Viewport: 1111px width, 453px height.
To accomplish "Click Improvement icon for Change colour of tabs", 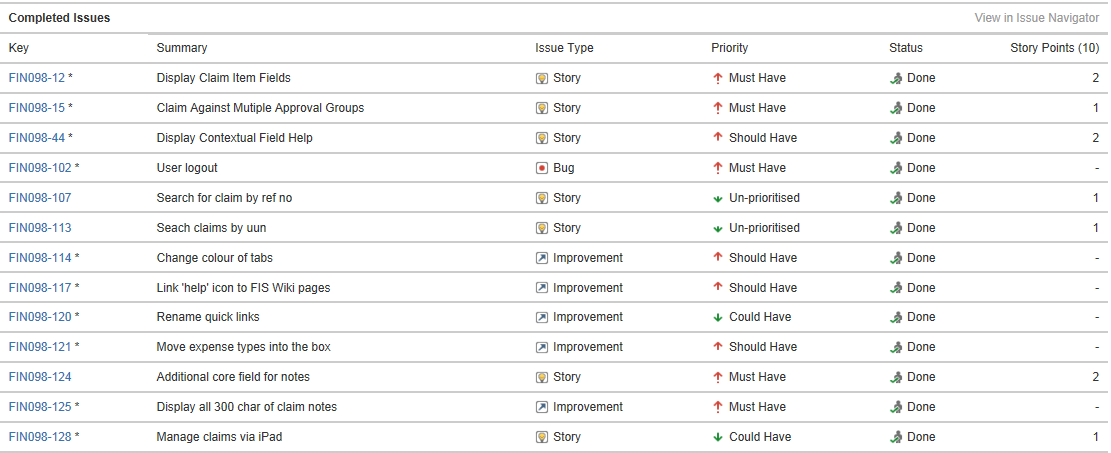I will point(542,258).
